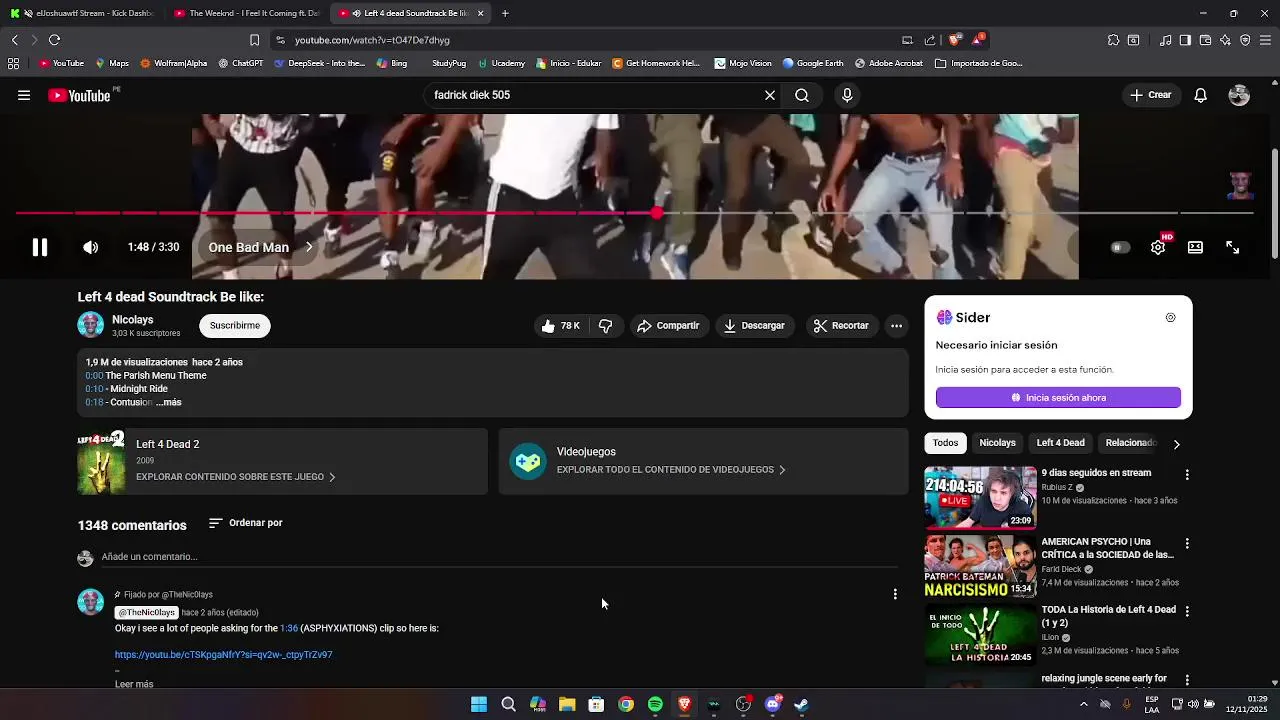Jump to 0:18 Contusion timestamp
1280x720 pixels.
94,402
